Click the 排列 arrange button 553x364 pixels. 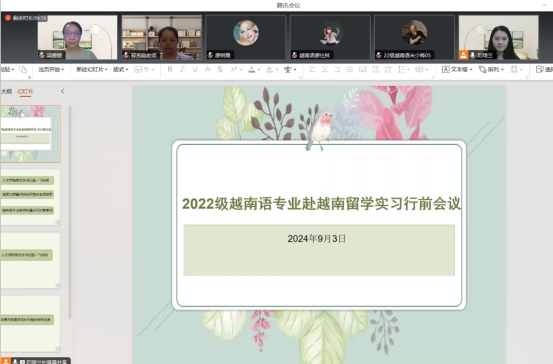[491, 69]
